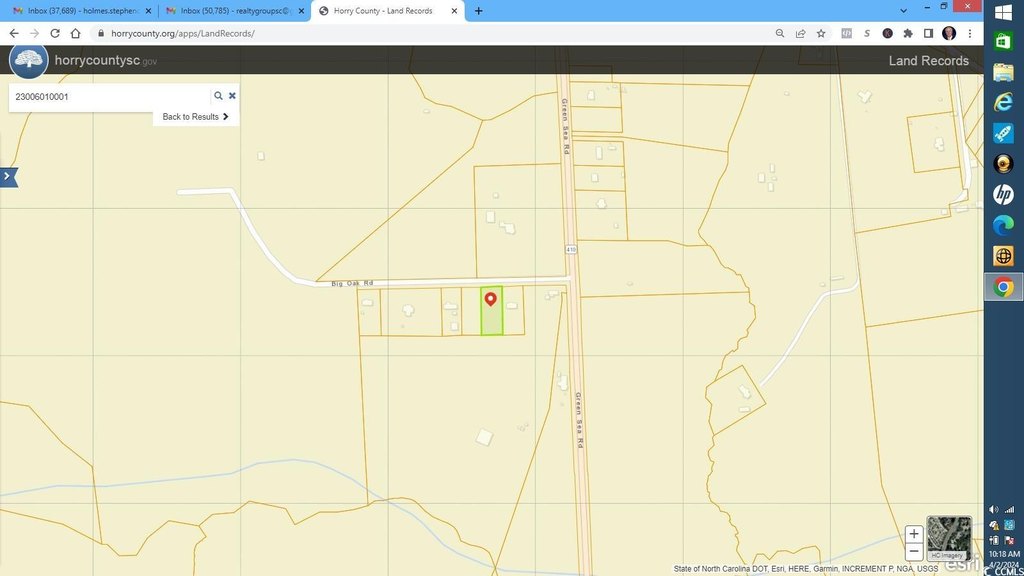This screenshot has width=1024, height=576.
Task: Click Back to Results link
Action: click(x=195, y=117)
